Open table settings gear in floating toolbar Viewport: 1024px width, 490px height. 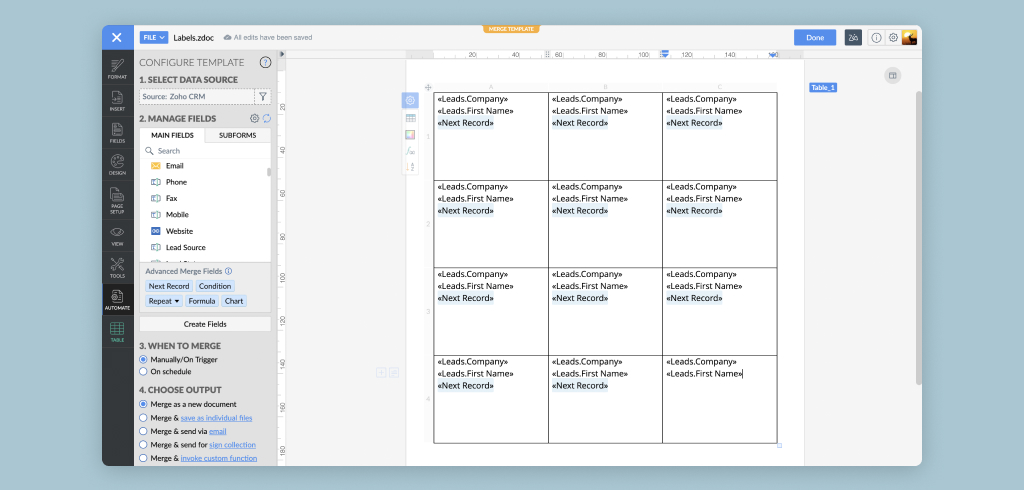[x=410, y=101]
